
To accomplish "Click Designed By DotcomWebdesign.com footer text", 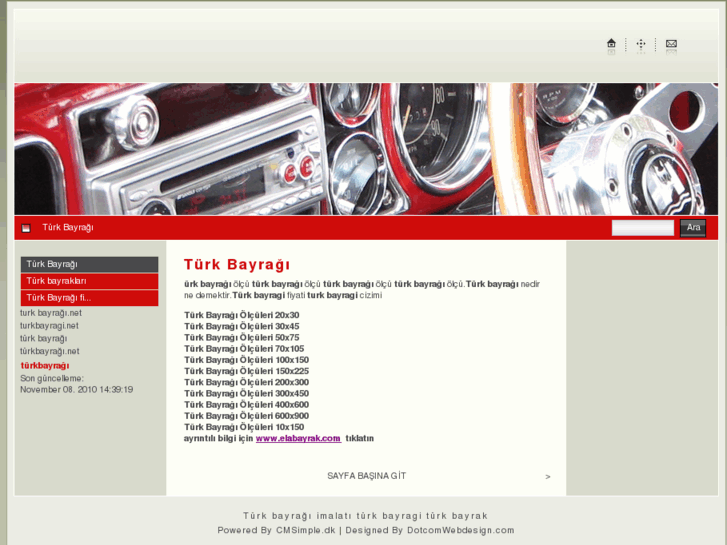I will click(430, 530).
